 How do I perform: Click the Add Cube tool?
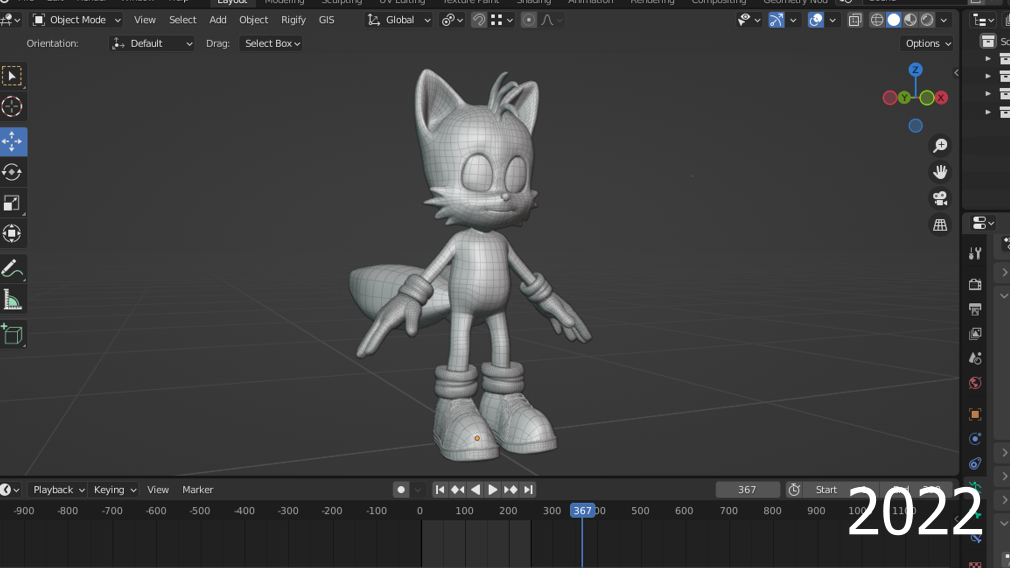click(12, 334)
